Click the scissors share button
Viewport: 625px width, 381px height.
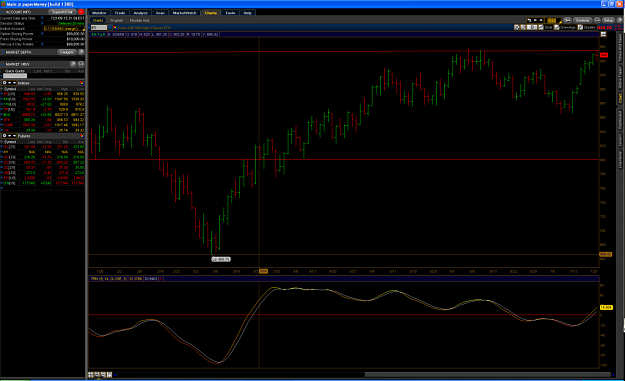pyautogui.click(x=567, y=20)
